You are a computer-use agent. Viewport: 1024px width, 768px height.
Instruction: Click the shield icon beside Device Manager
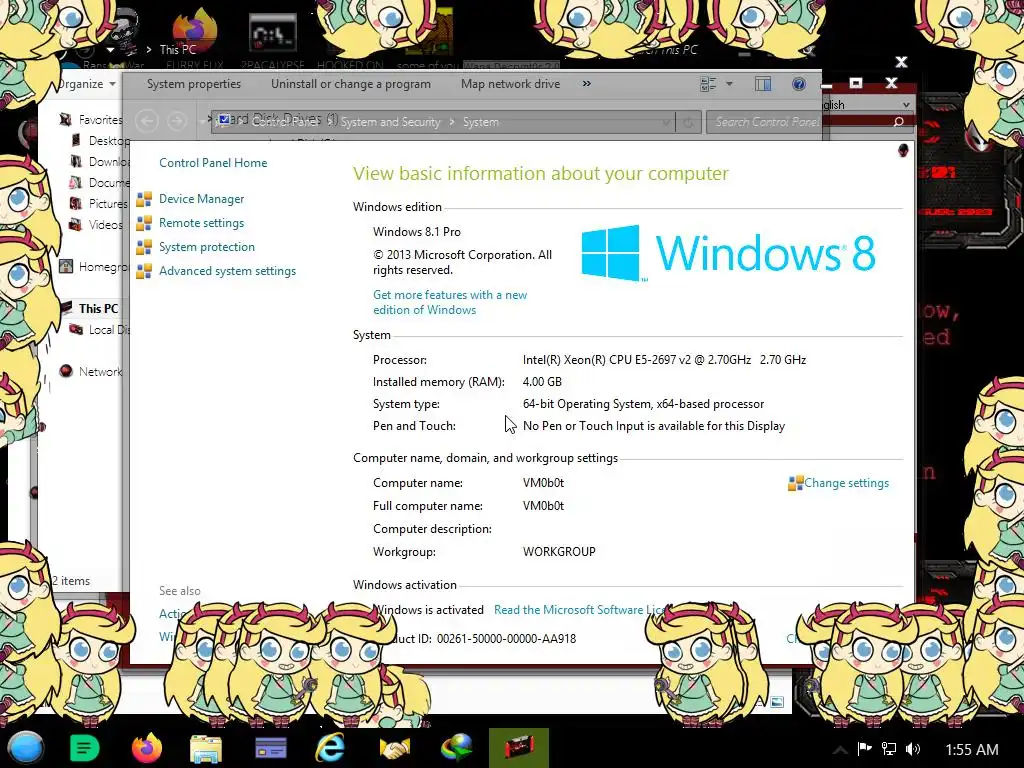click(x=144, y=199)
